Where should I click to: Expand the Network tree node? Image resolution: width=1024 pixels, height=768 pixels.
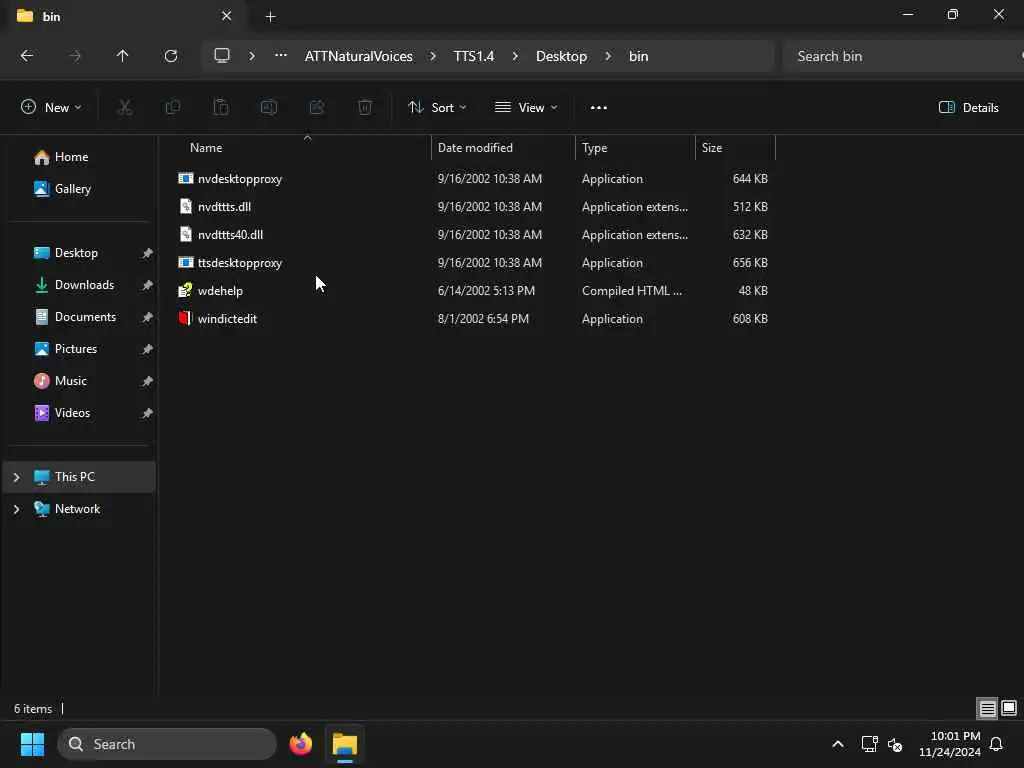coord(16,509)
